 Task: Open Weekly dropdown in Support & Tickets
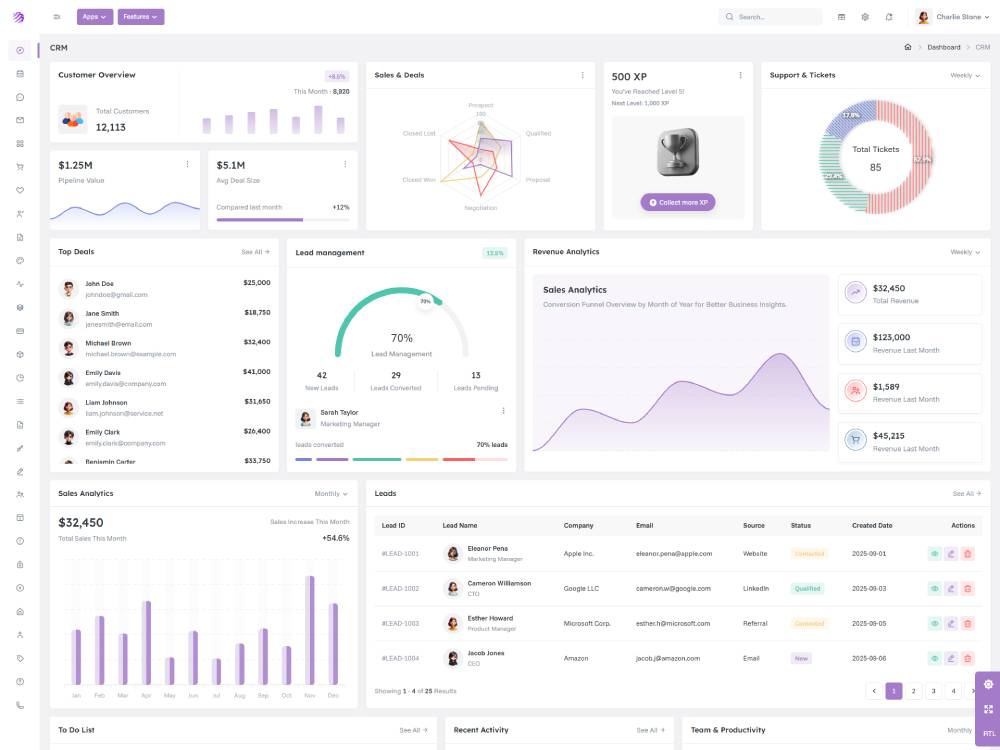pyautogui.click(x=965, y=75)
